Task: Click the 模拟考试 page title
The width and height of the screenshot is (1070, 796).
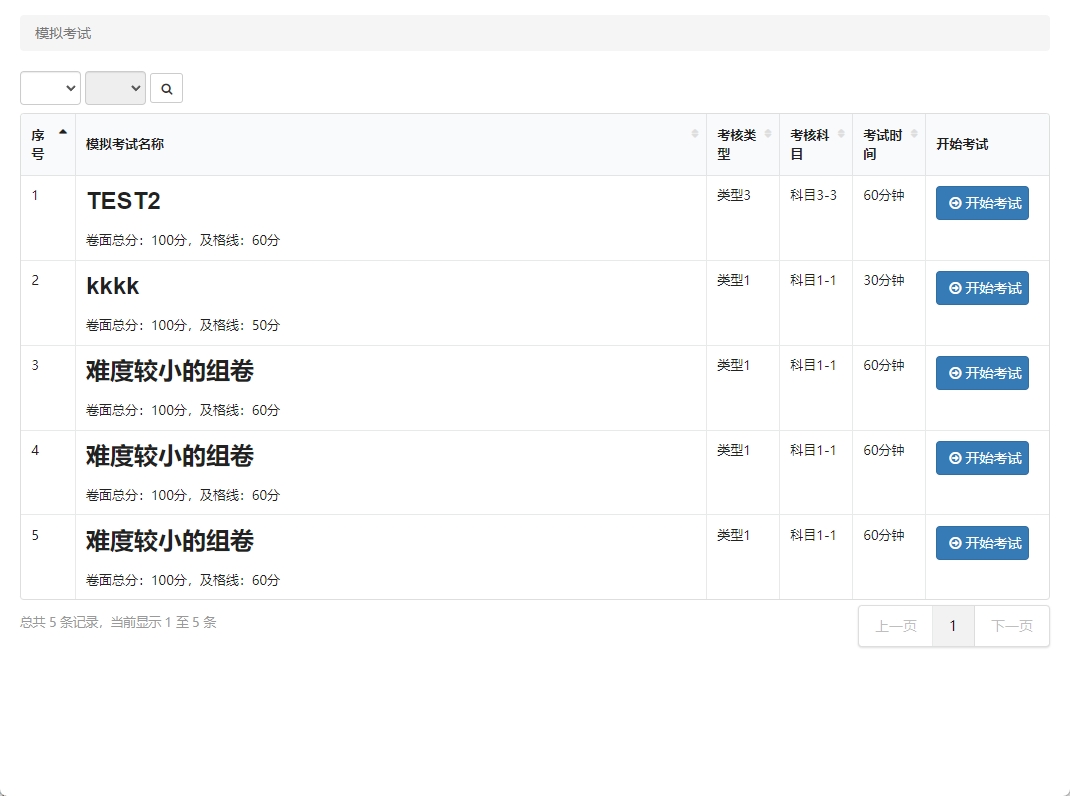Action: 63,33
